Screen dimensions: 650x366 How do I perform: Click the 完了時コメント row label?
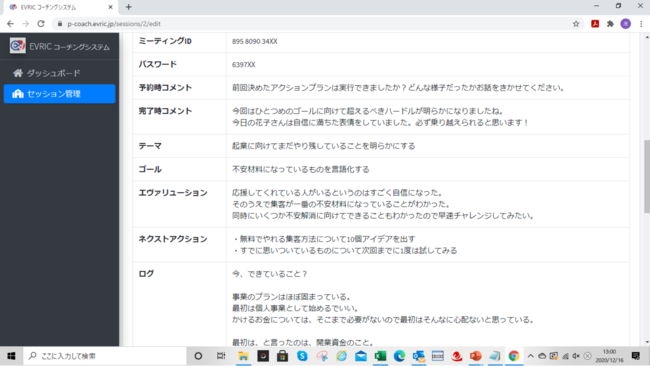[165, 111]
